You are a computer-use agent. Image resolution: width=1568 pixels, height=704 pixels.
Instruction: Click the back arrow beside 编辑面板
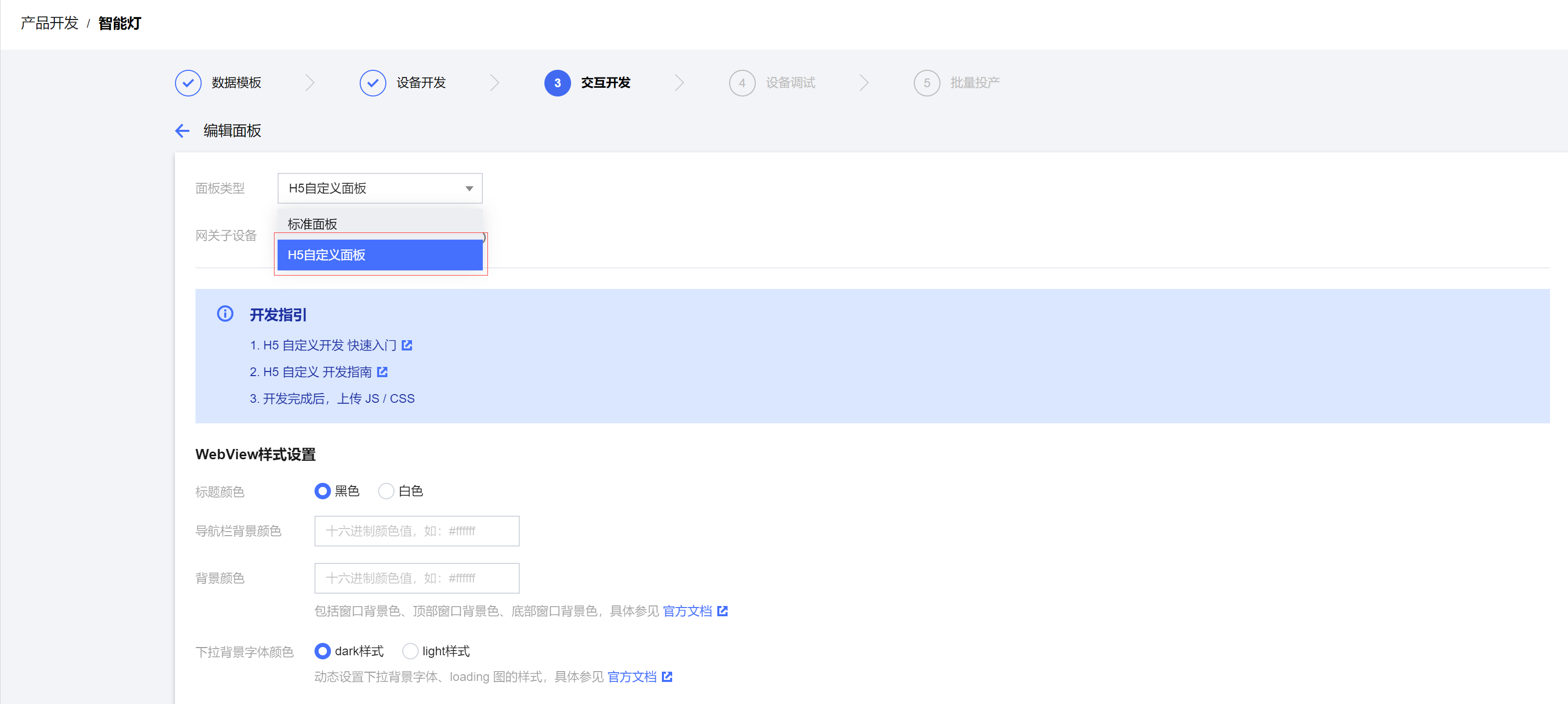point(182,131)
